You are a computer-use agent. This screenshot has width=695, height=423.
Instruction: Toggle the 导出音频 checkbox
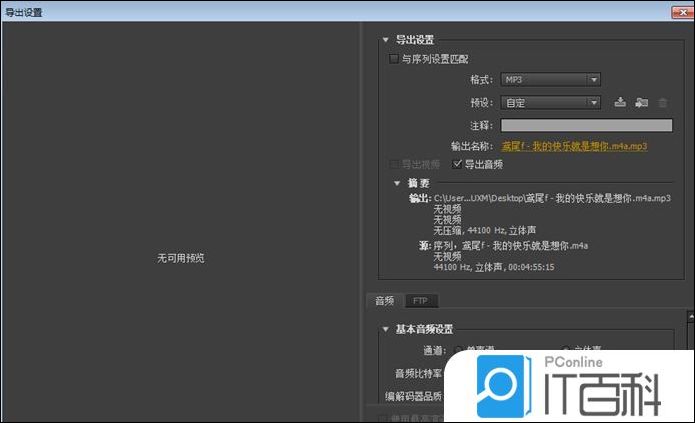457,164
